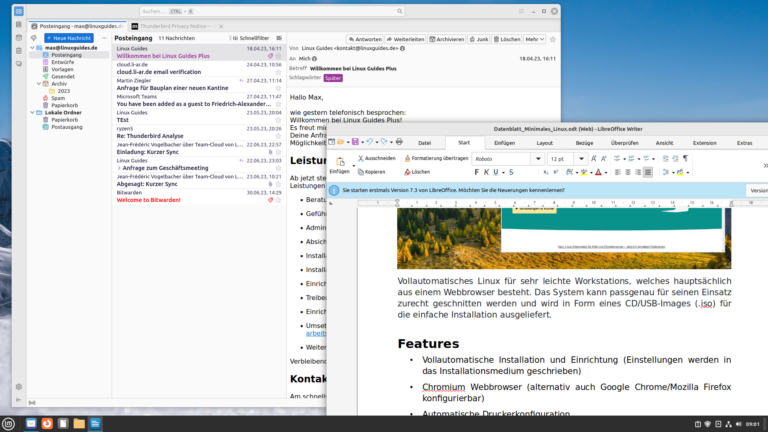The width and height of the screenshot is (768, 432).
Task: Open folder pane options (three dots)
Action: 104,38
